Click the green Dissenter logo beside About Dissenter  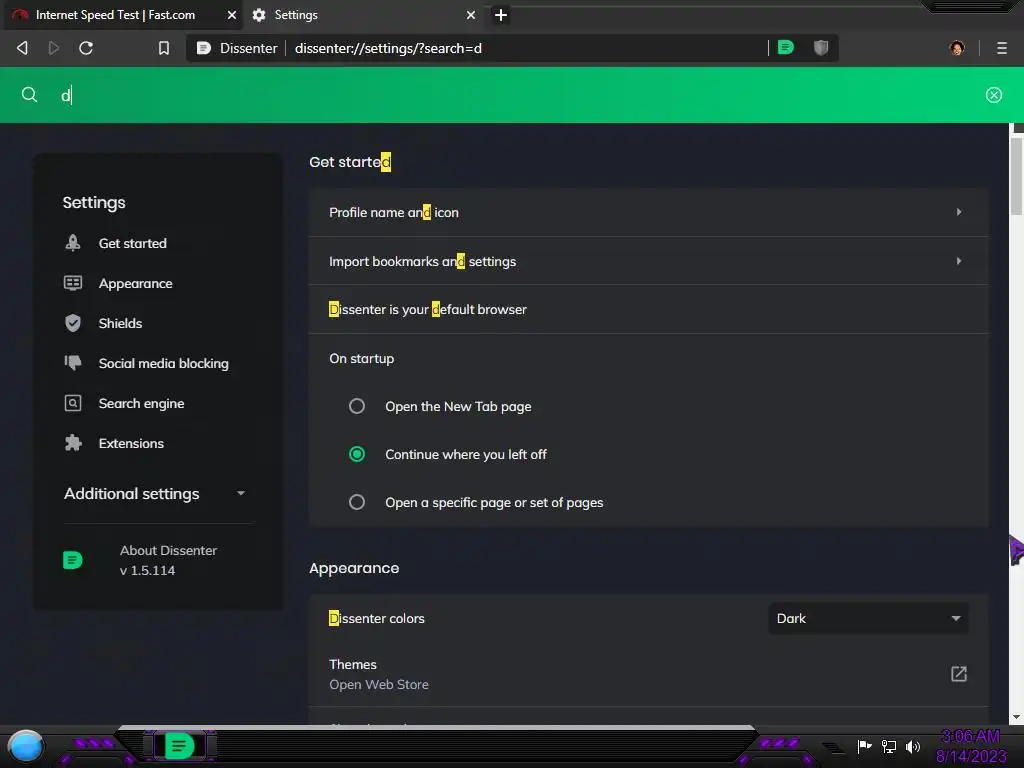pos(72,560)
